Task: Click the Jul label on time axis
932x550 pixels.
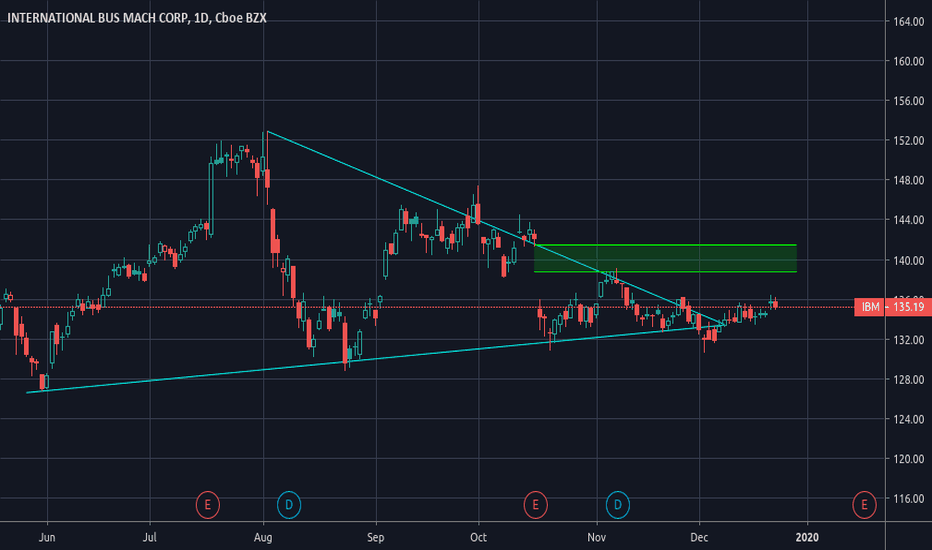Action: coord(150,538)
